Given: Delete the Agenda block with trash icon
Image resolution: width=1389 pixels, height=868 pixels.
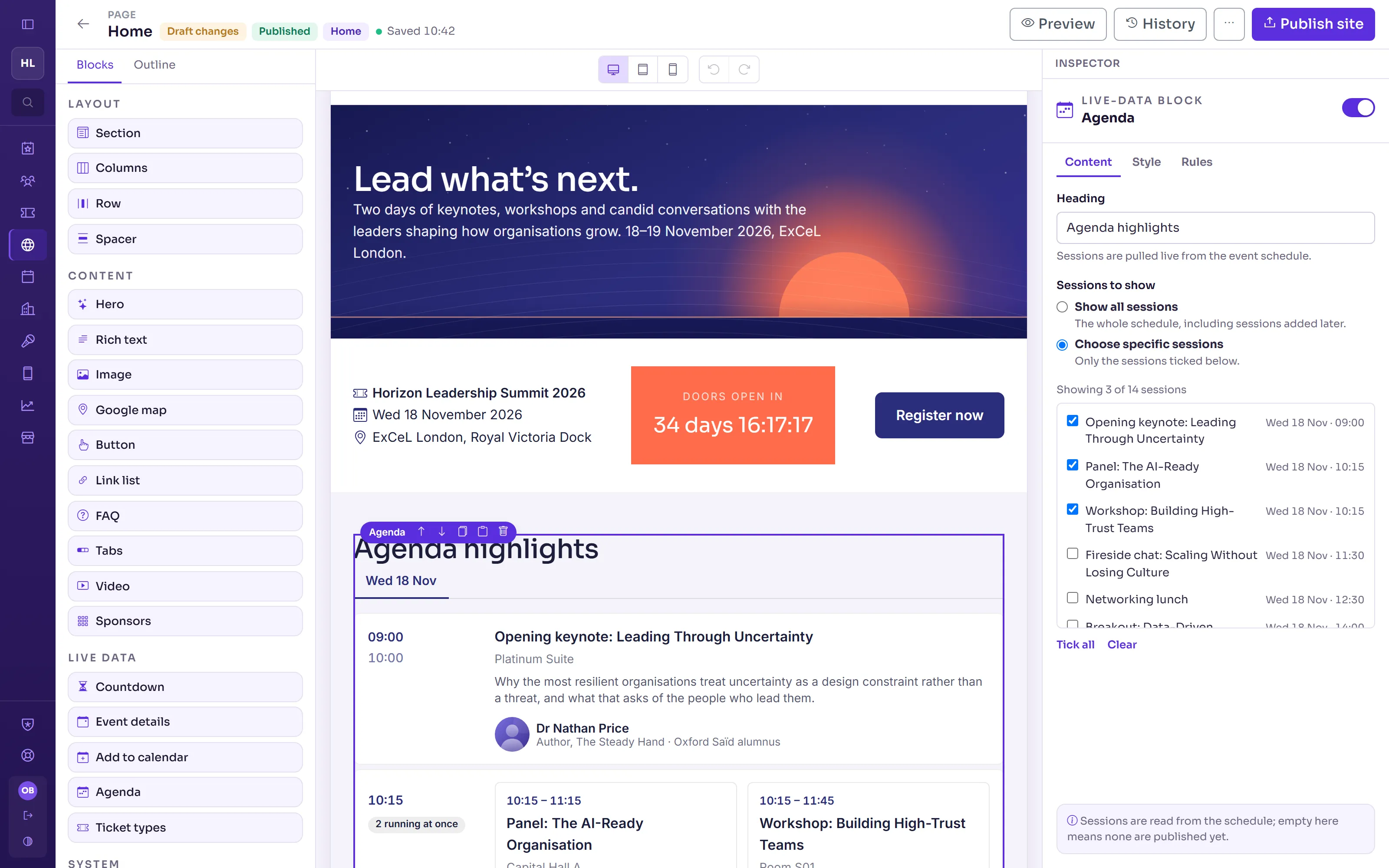Looking at the screenshot, I should [x=503, y=532].
